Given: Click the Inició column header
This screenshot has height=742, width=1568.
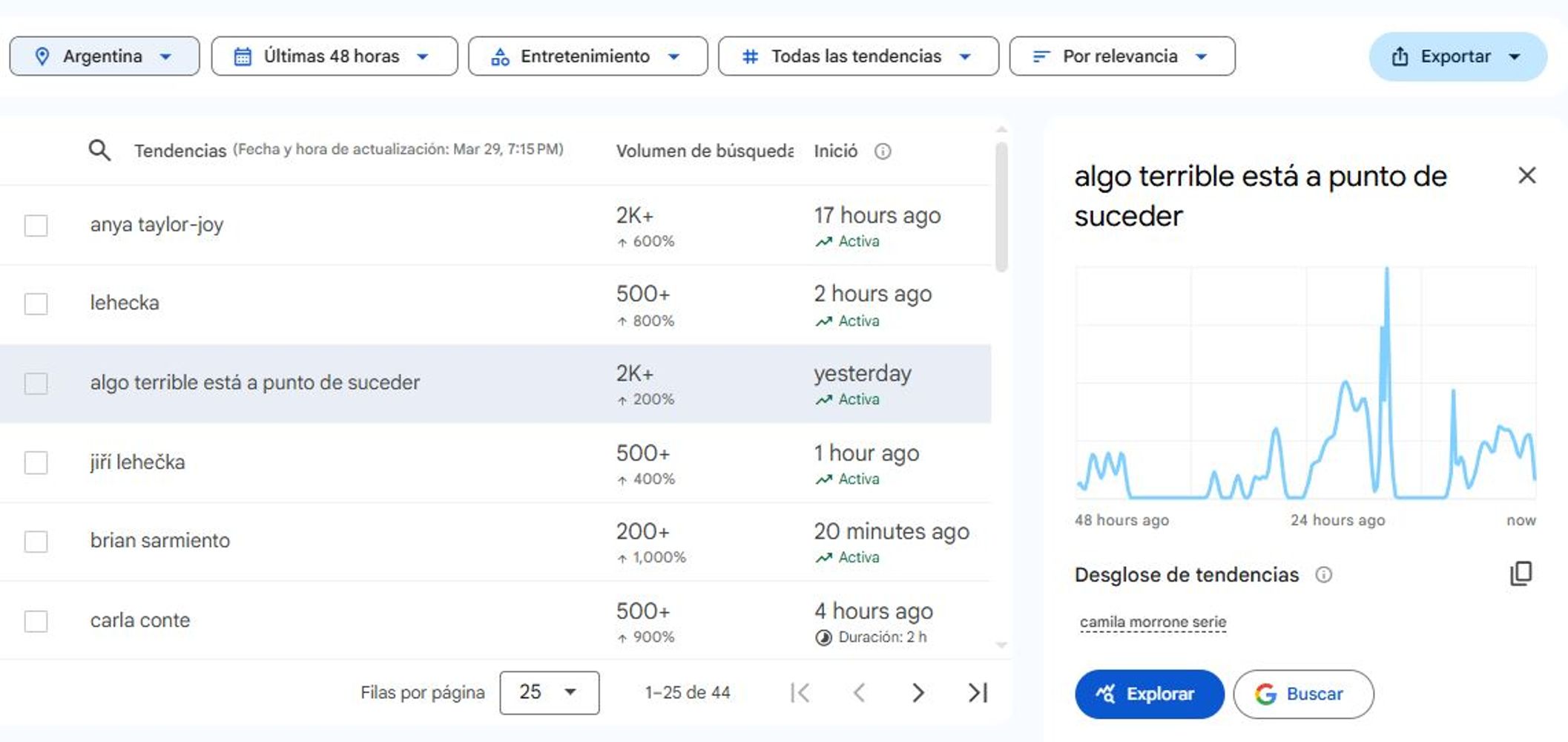Looking at the screenshot, I should pyautogui.click(x=835, y=151).
